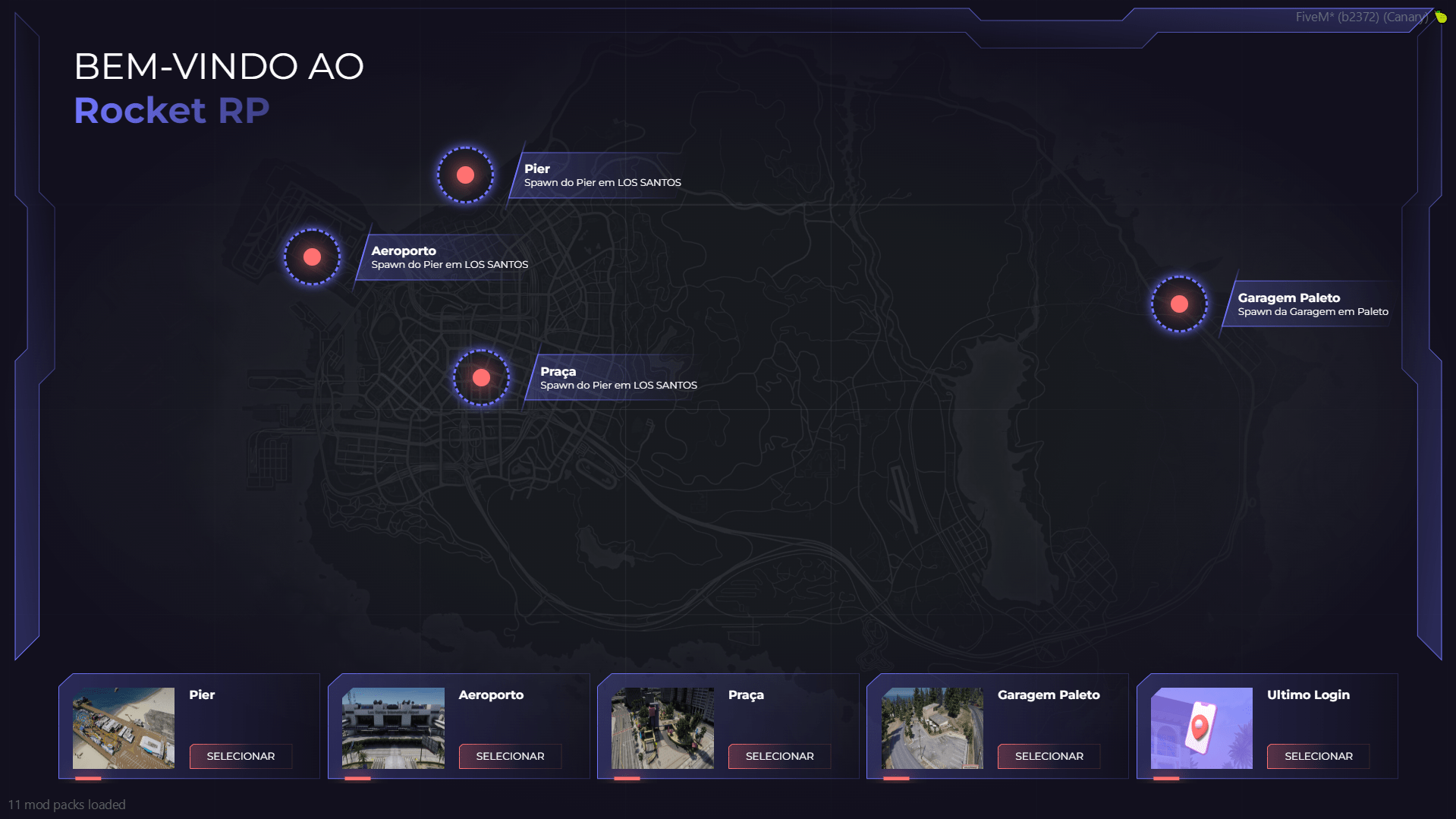Viewport: 1456px width, 819px height.
Task: Open the Ultimo Login pin thumbnail
Action: pos(1202,728)
